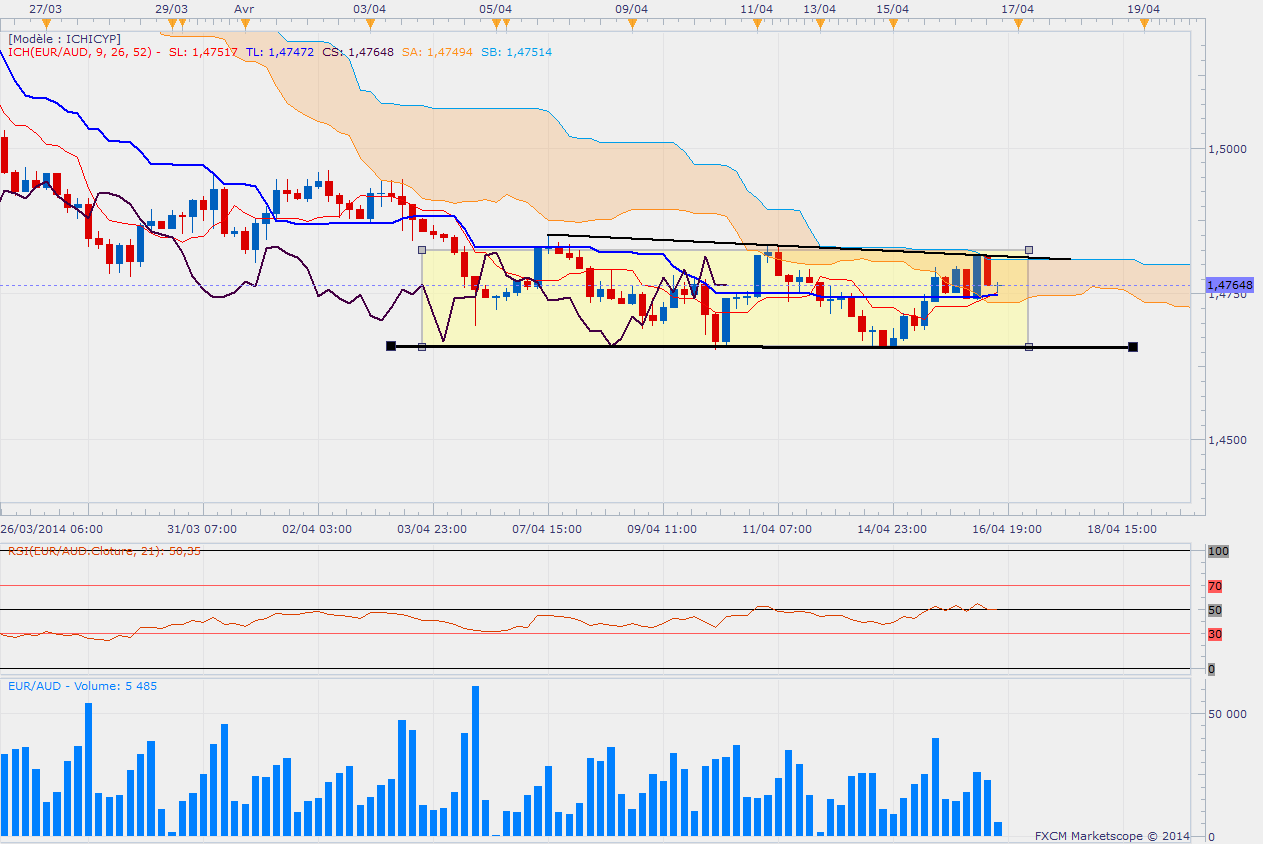1263x844 pixels.
Task: Click the RSI overbought level 70 tag
Action: coord(1215,586)
